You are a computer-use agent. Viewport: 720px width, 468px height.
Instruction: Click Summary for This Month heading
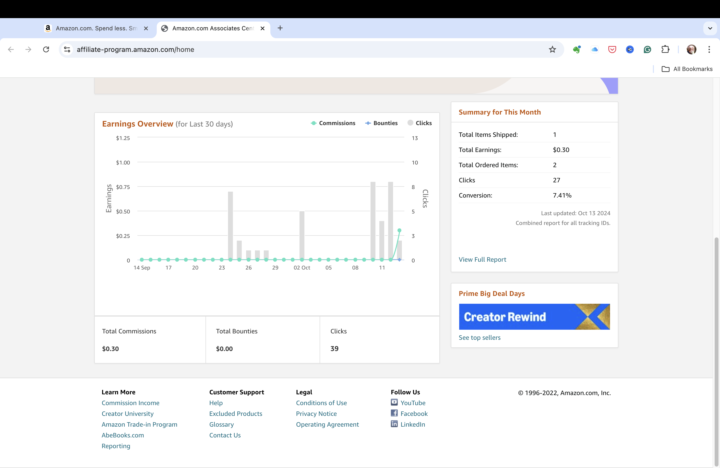500,112
